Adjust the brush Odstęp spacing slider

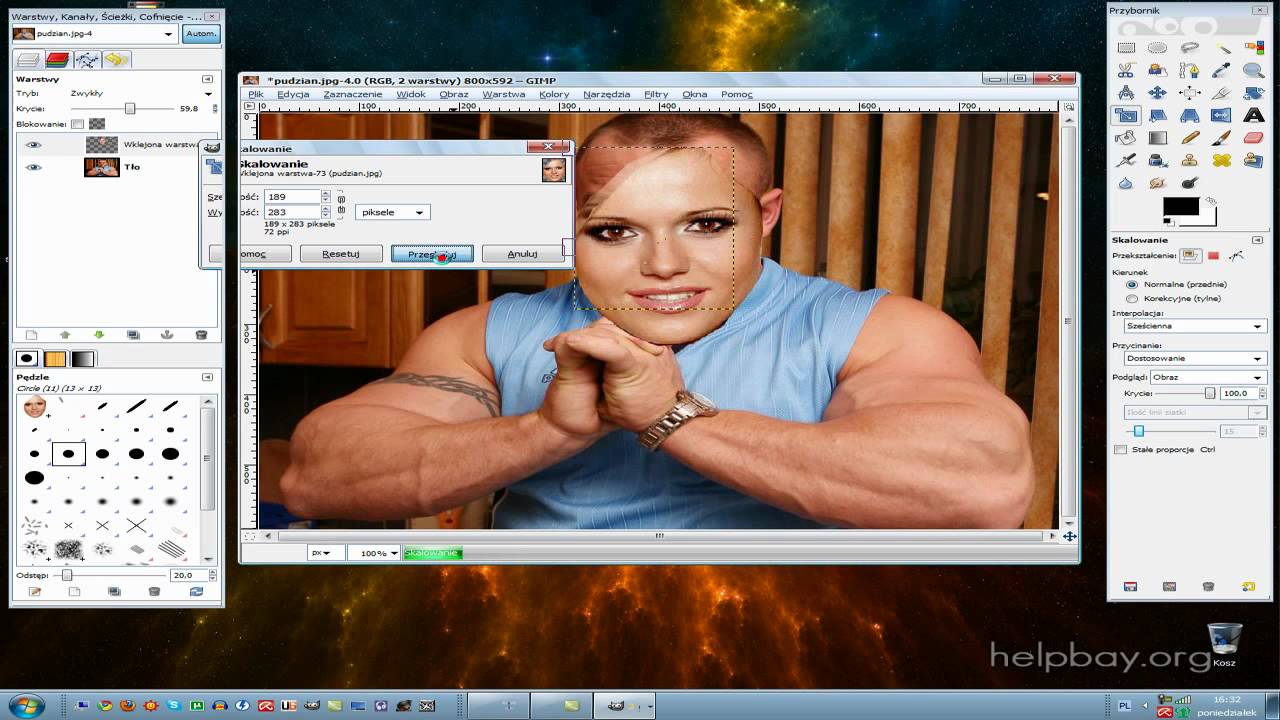click(107, 575)
